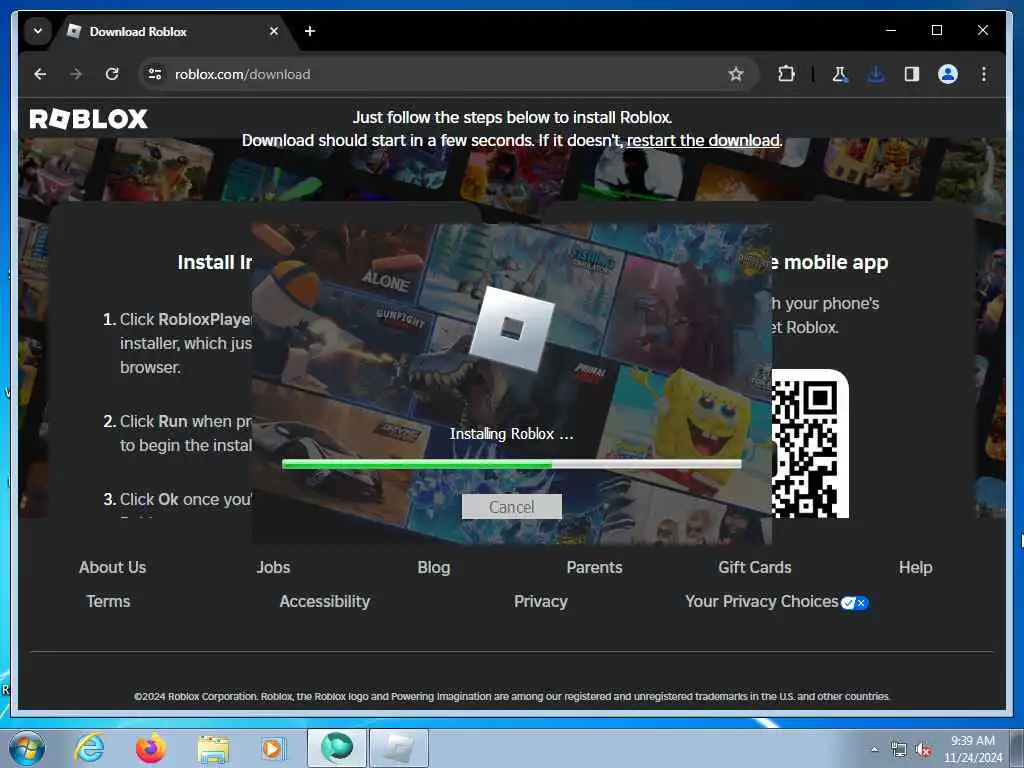
Task: Open the Windows Start menu
Action: [27, 748]
